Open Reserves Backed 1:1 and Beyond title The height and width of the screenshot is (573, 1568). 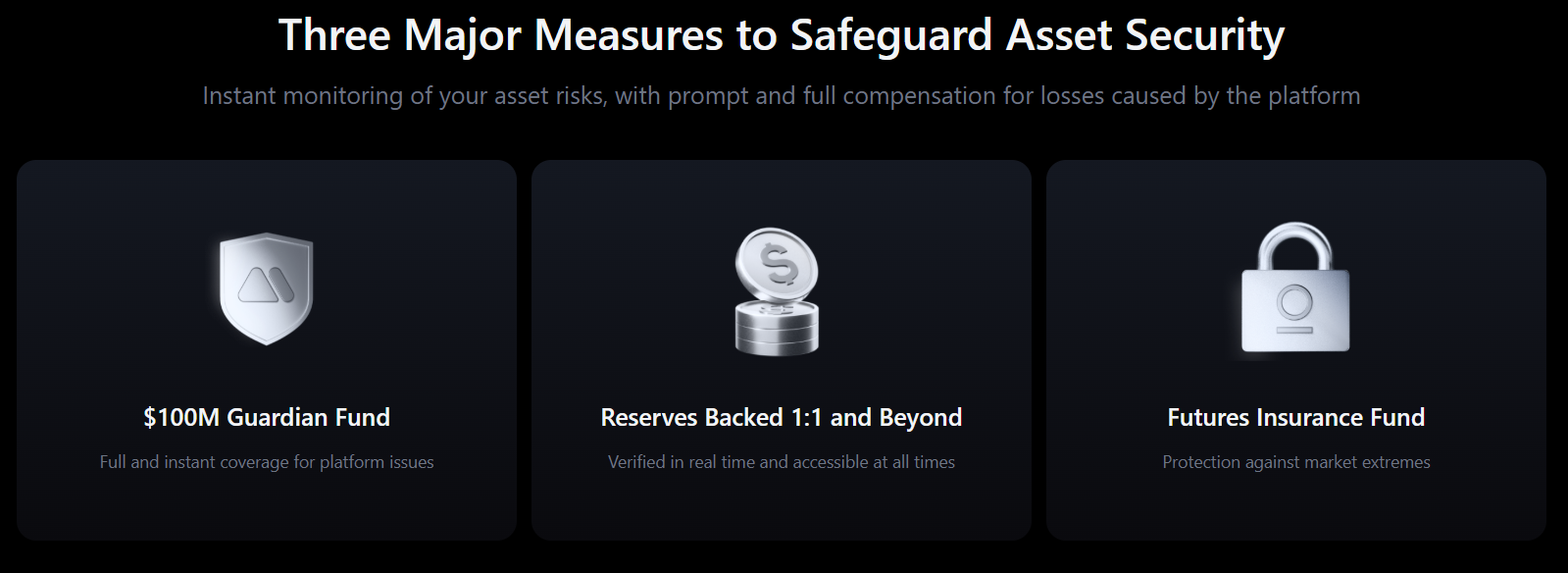782,417
